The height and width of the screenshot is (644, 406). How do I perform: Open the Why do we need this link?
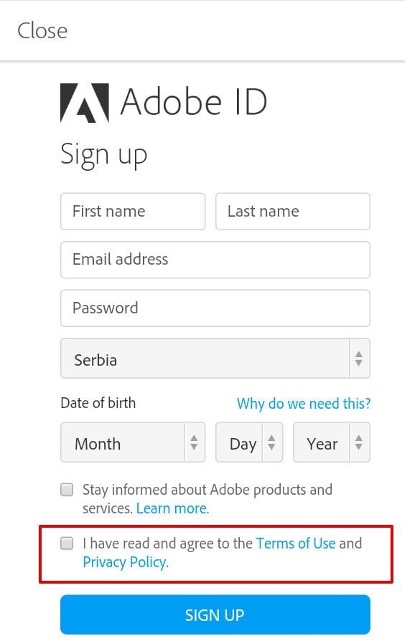click(x=304, y=404)
